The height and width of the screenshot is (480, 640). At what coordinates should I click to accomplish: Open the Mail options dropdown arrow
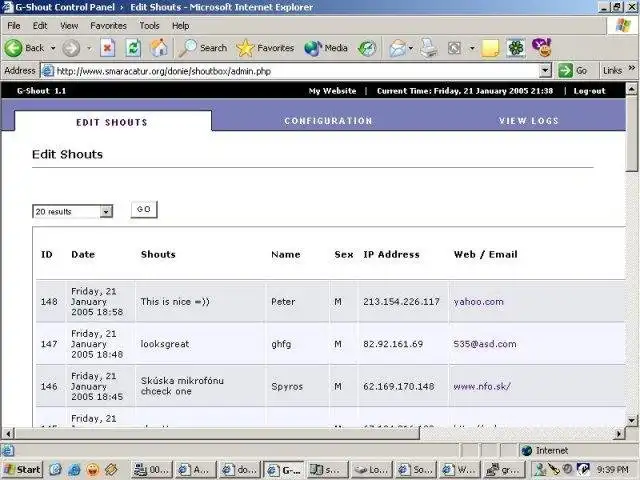pyautogui.click(x=411, y=48)
